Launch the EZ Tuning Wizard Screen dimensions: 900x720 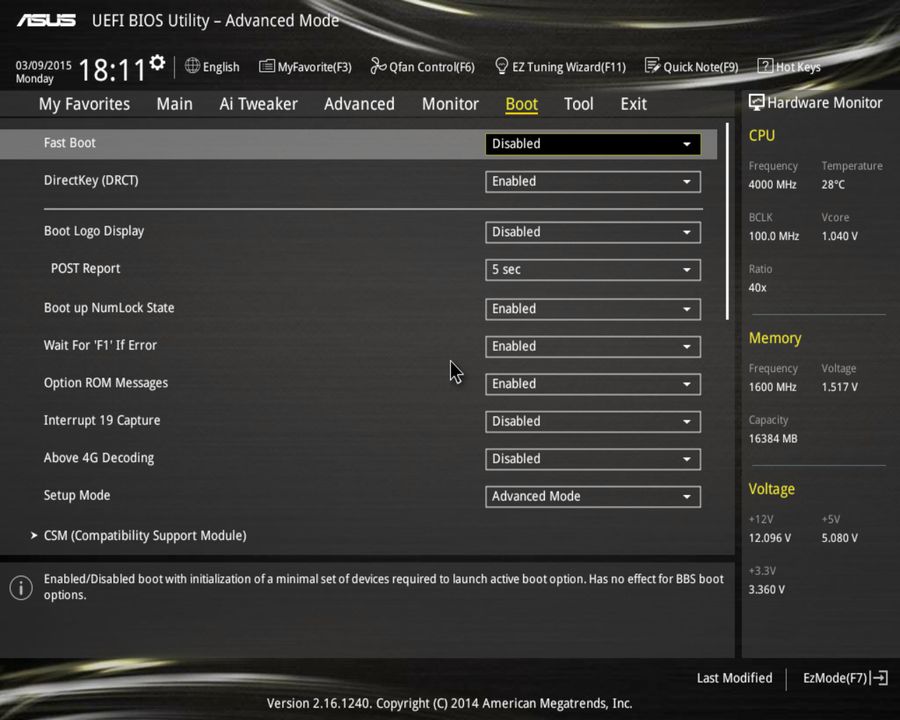tap(560, 66)
